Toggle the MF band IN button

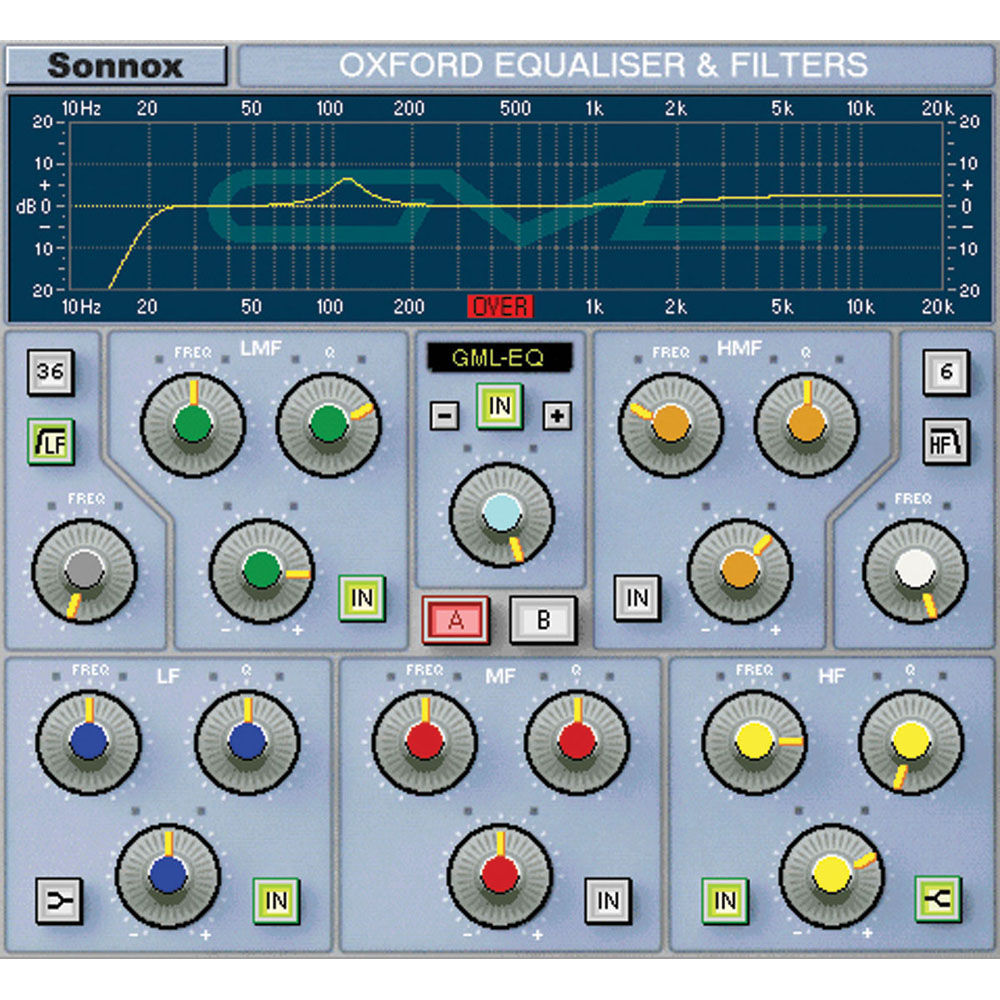point(608,901)
